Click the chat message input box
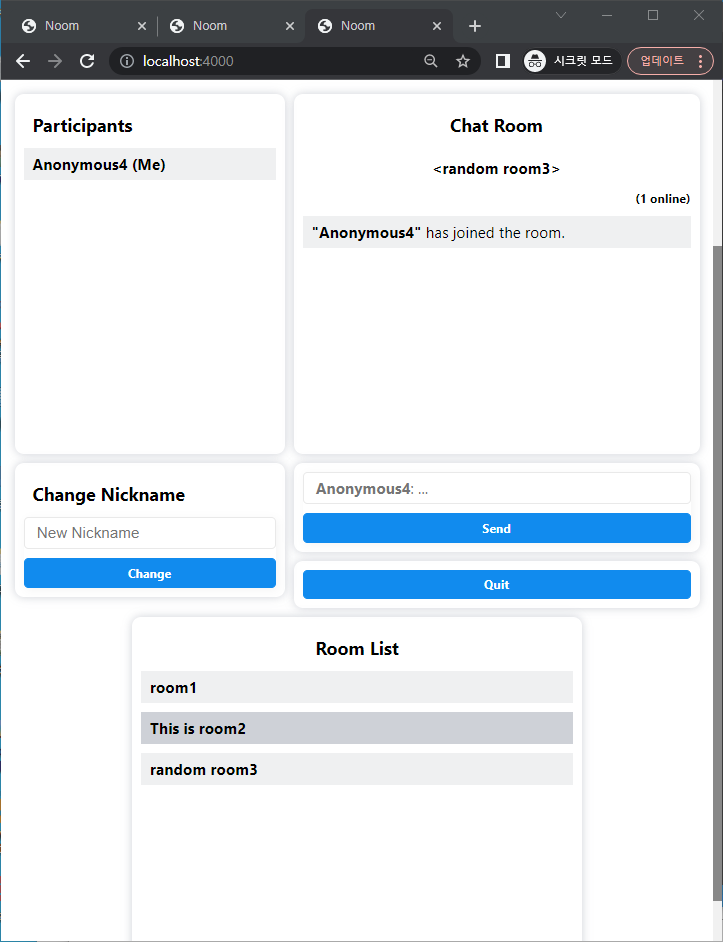 tap(496, 489)
